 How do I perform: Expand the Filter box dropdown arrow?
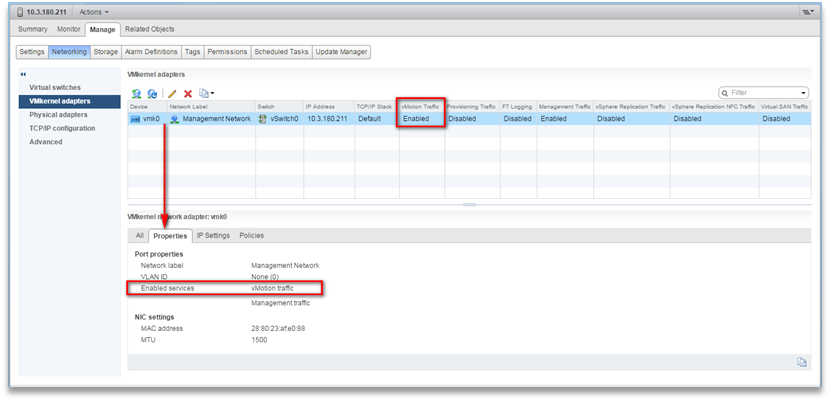pyautogui.click(x=803, y=92)
